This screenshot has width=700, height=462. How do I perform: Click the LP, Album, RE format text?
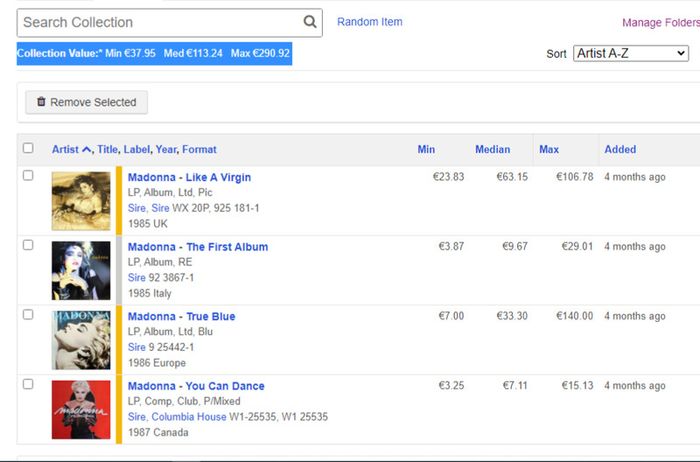click(x=160, y=262)
